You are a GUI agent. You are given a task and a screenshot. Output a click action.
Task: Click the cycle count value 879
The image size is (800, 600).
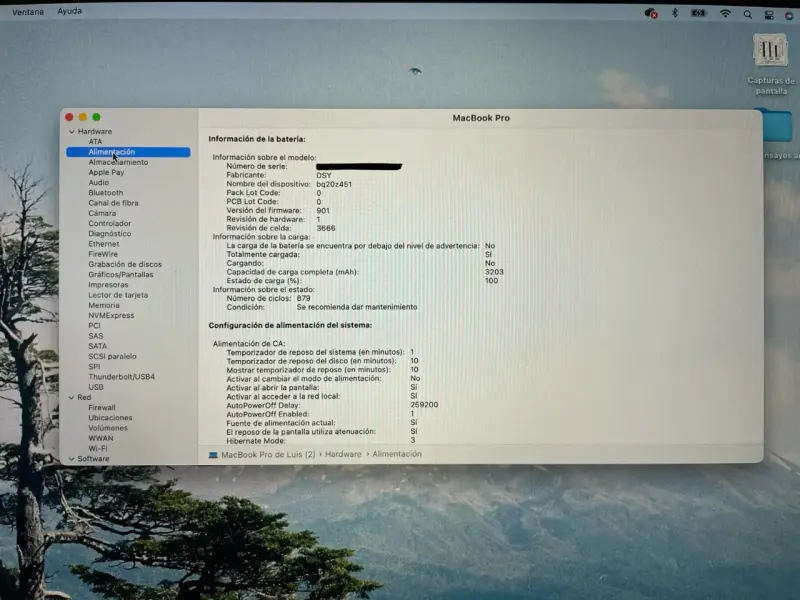pyautogui.click(x=304, y=298)
